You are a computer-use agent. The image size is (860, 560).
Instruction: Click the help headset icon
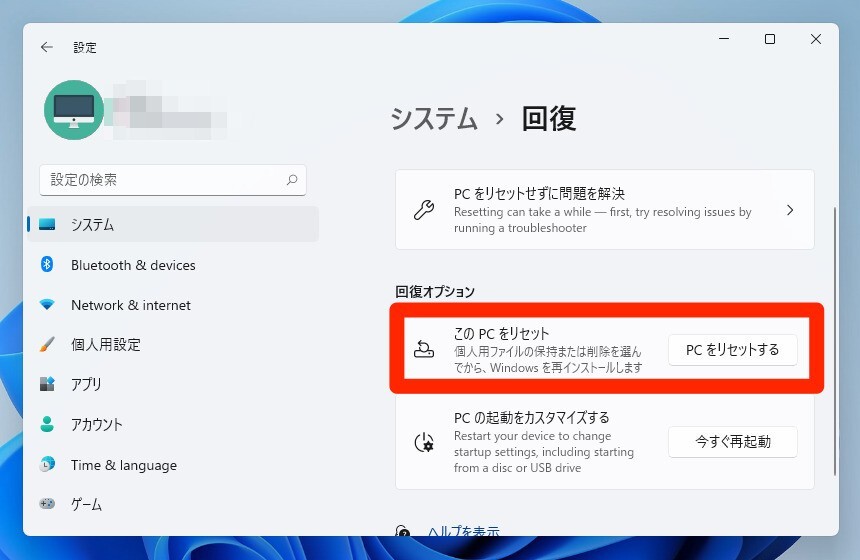pos(403,531)
